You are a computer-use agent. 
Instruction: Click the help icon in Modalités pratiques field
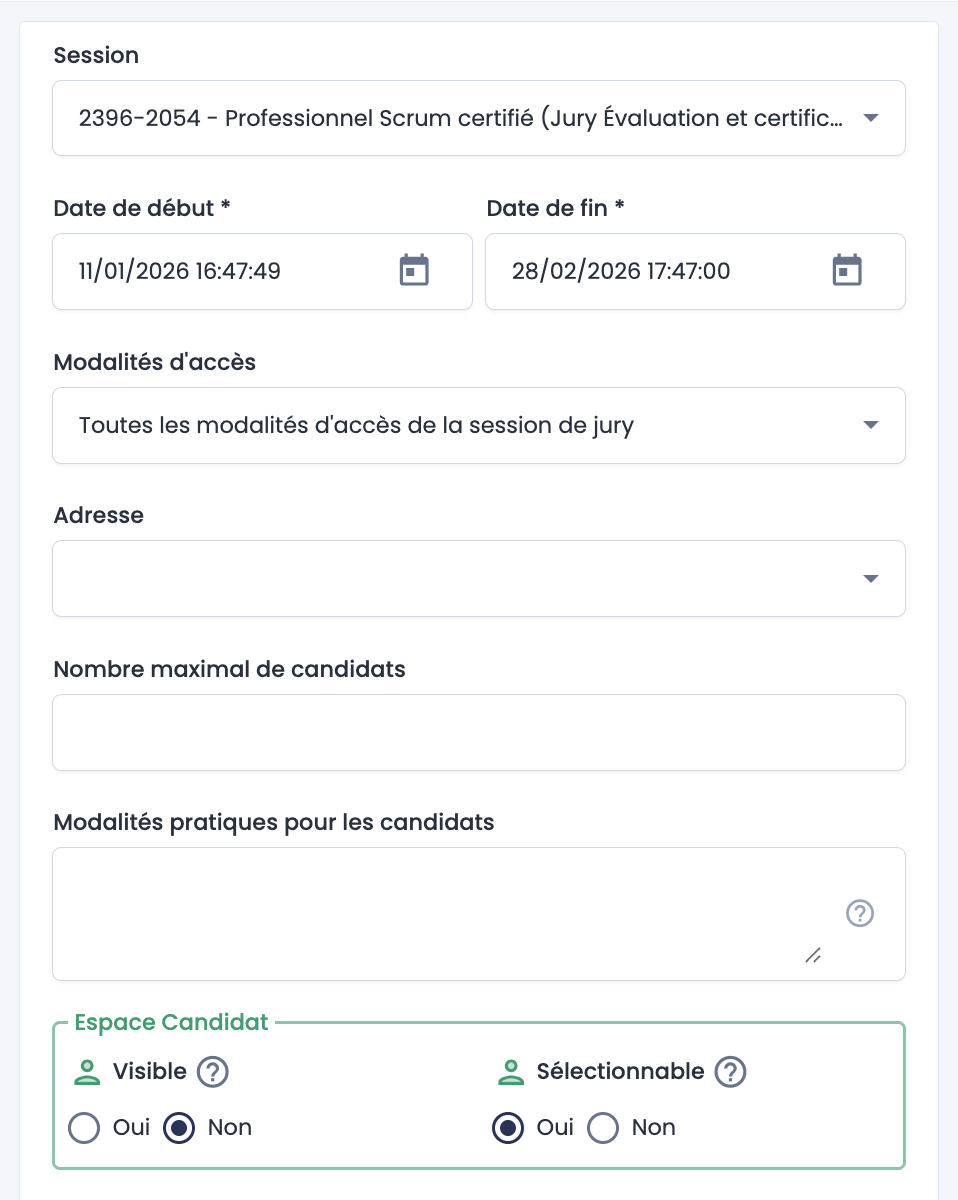(859, 913)
